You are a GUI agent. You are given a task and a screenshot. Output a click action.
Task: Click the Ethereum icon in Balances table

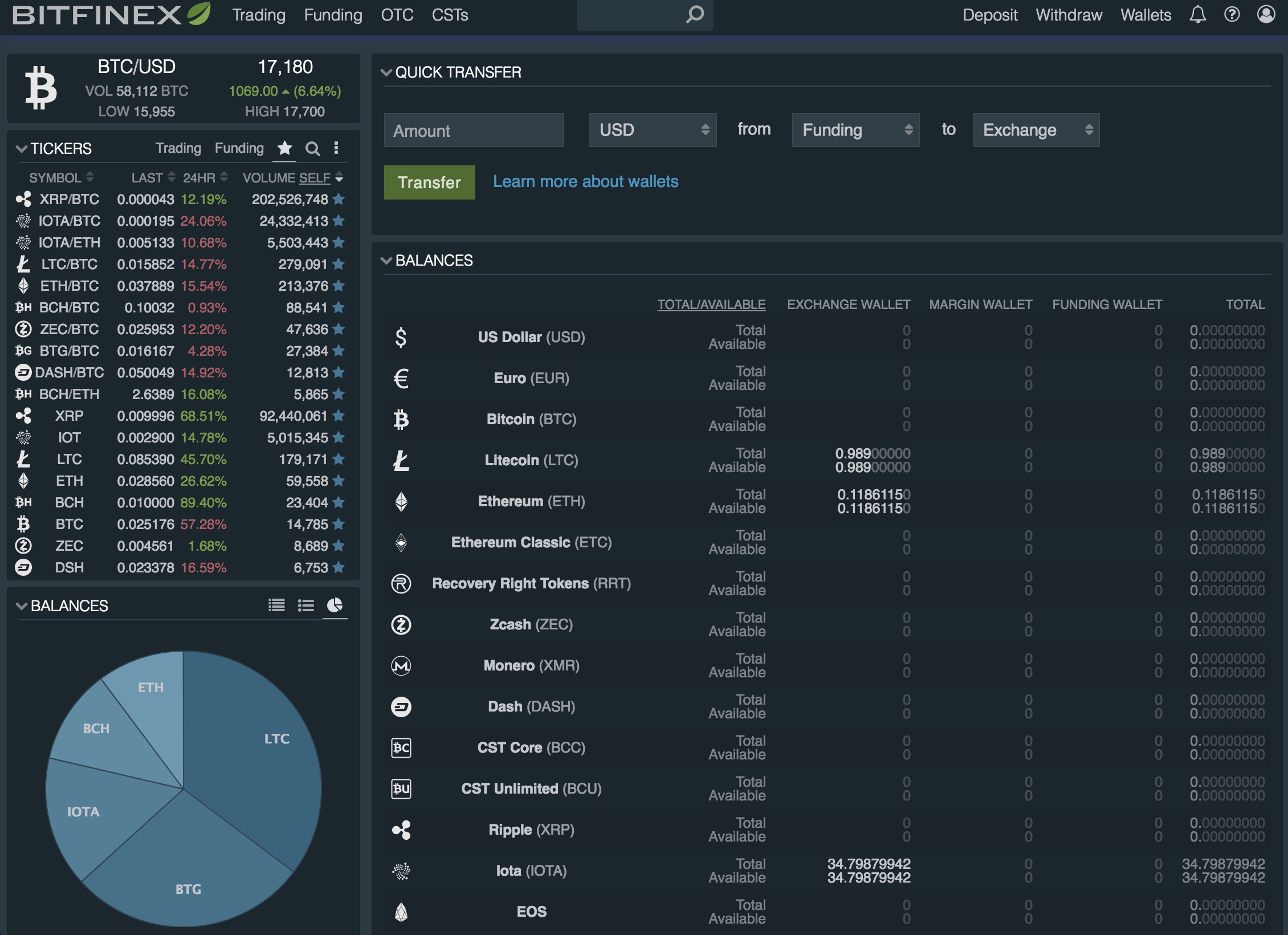point(401,501)
